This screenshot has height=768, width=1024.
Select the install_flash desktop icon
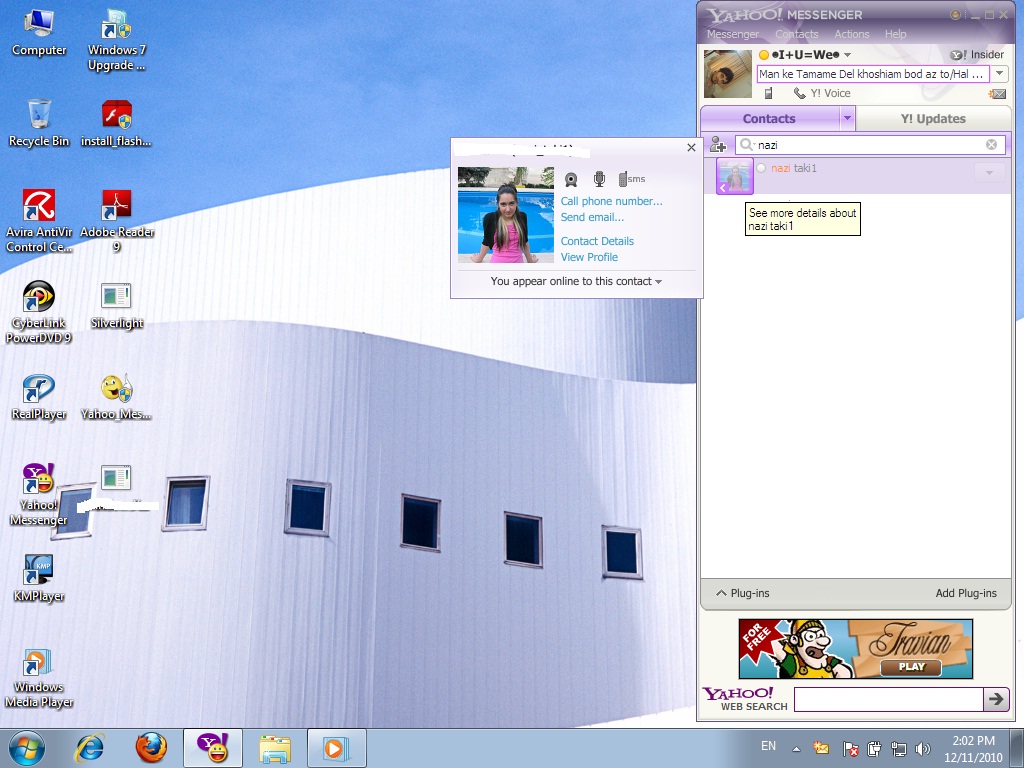(x=116, y=123)
